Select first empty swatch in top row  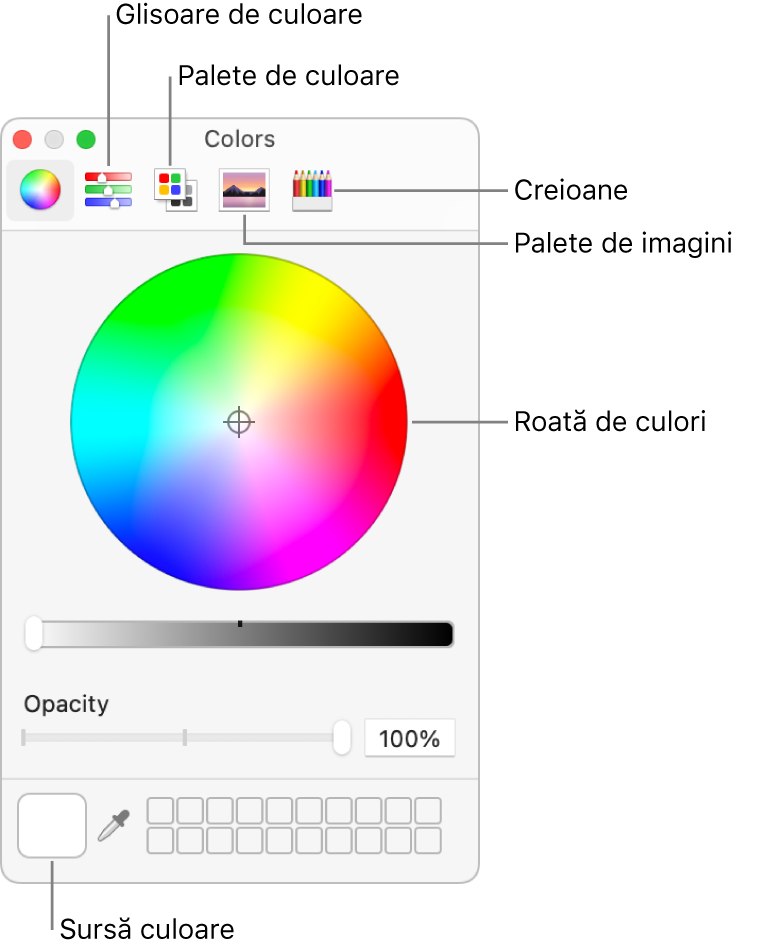coord(160,811)
